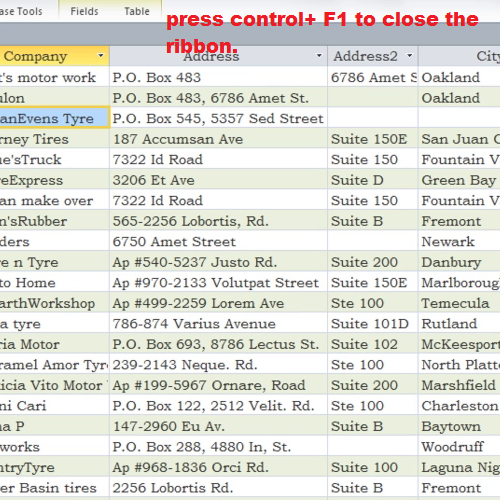The image size is (500, 500).
Task: Click the City column header
Action: pos(459,56)
